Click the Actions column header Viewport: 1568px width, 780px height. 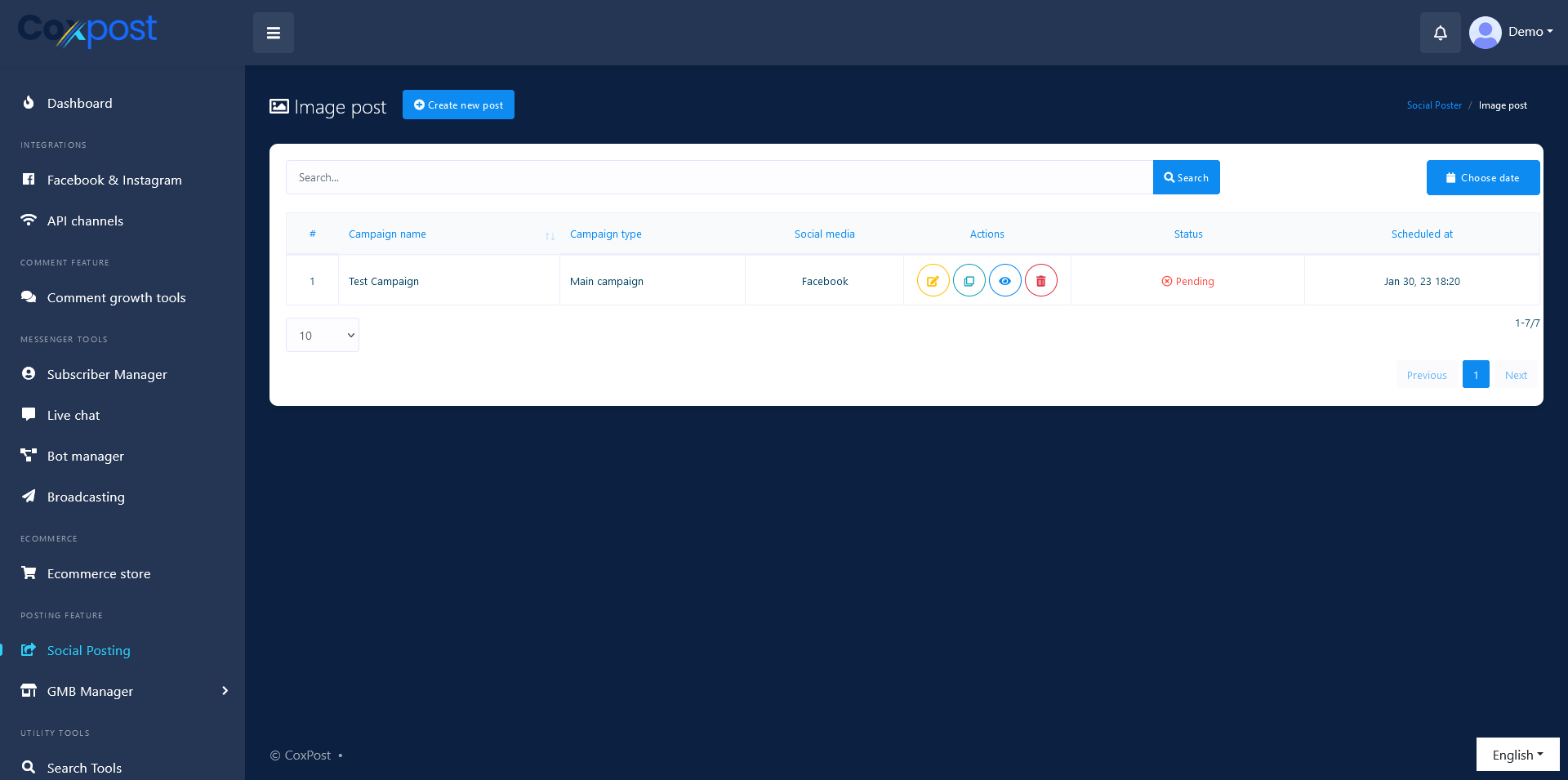click(987, 234)
